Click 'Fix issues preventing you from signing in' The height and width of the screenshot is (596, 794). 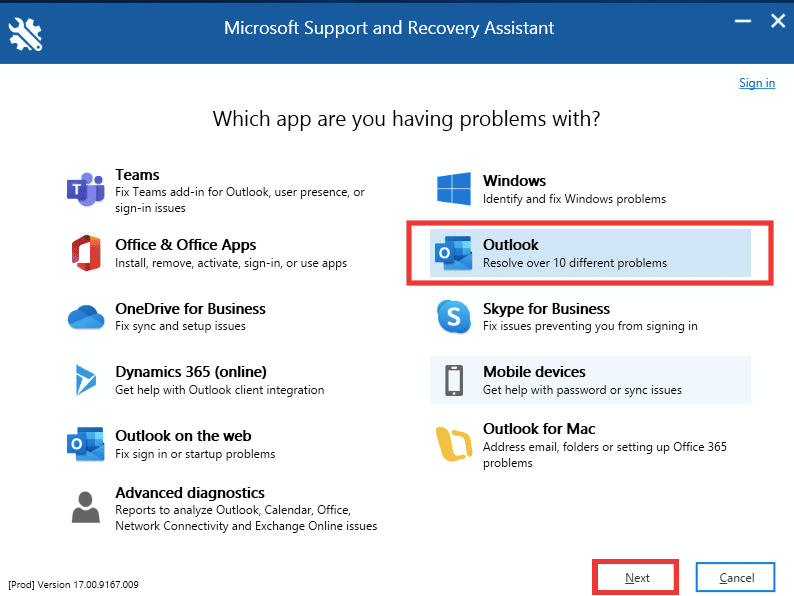[590, 326]
